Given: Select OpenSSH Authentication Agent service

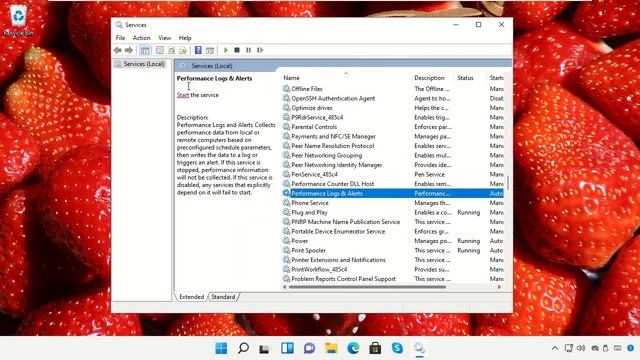Looking at the screenshot, I should [x=393, y=98].
